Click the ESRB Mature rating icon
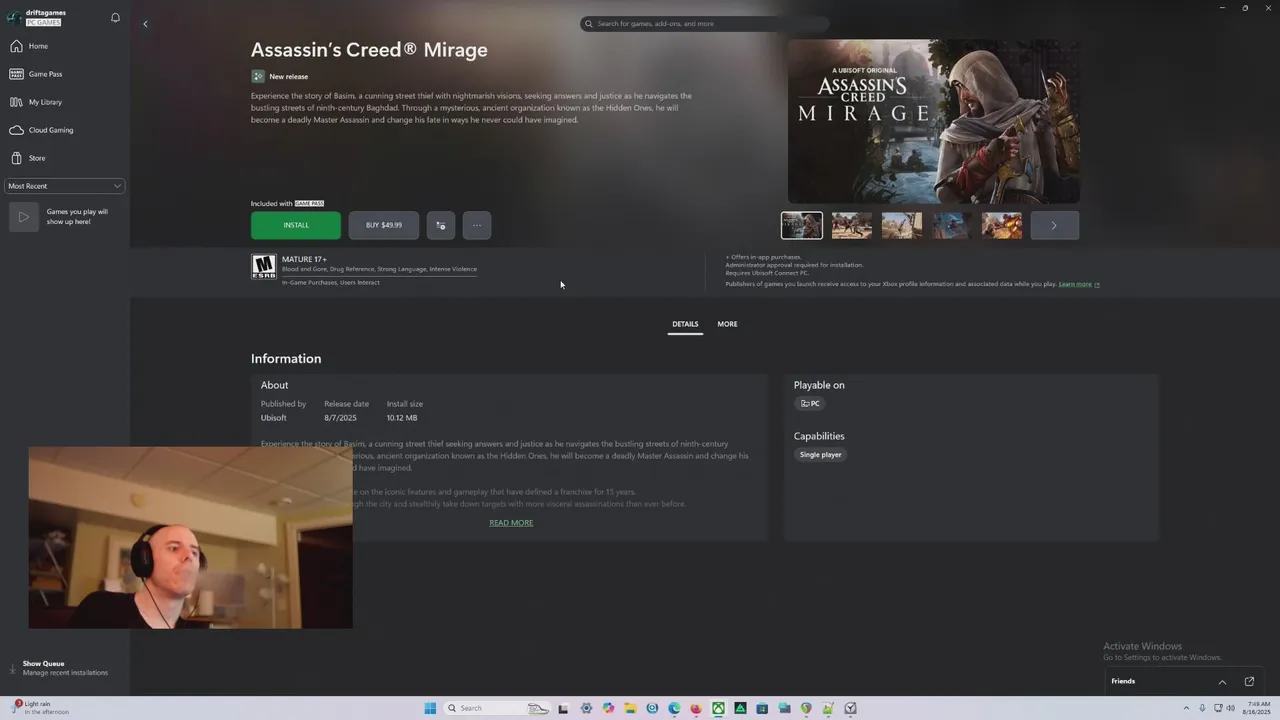 [264, 266]
